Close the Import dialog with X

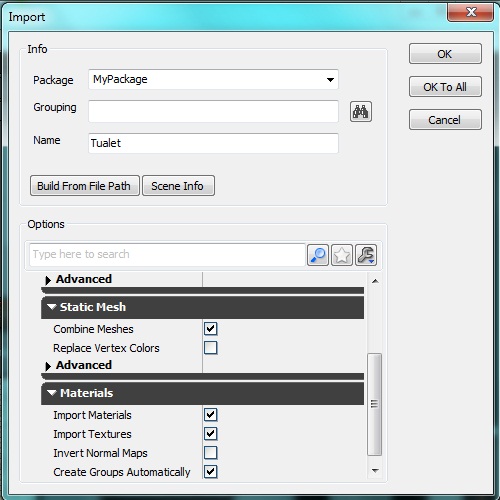[470, 12]
